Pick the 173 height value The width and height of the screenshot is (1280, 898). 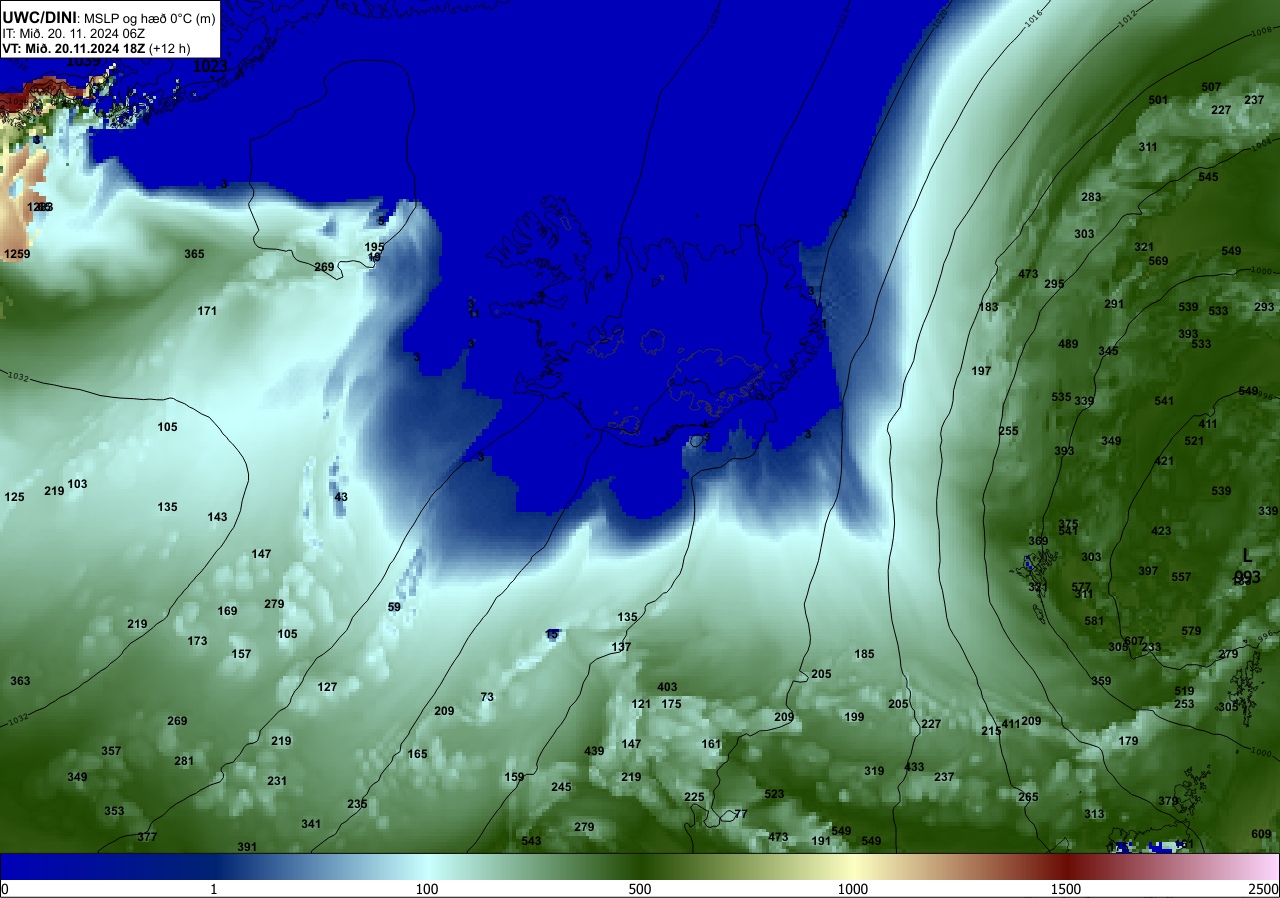point(197,641)
